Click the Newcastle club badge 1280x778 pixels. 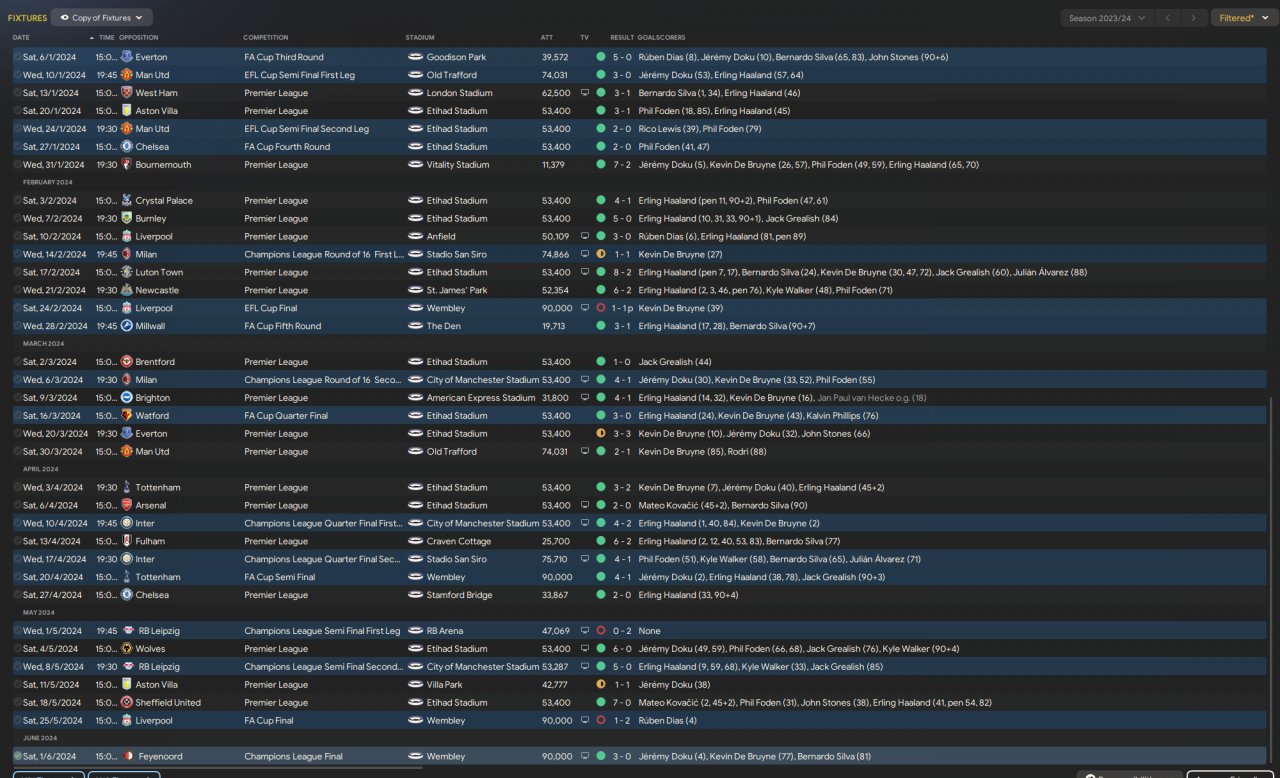tap(127, 291)
